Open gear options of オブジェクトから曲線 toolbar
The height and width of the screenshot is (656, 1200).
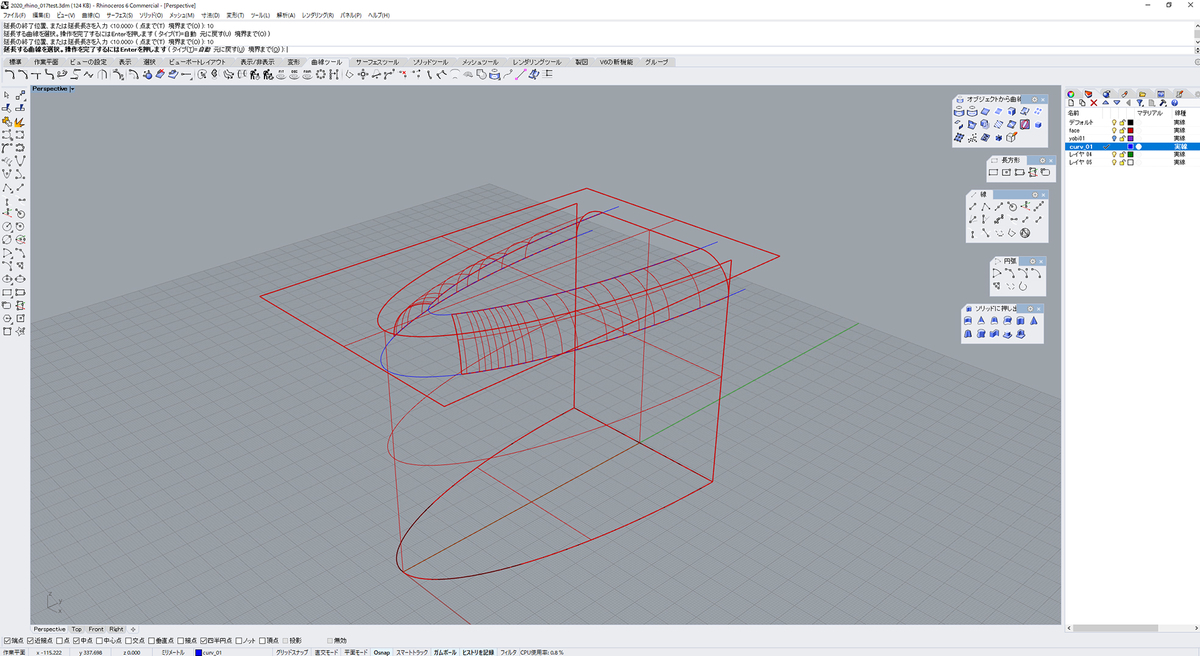[x=1034, y=99]
